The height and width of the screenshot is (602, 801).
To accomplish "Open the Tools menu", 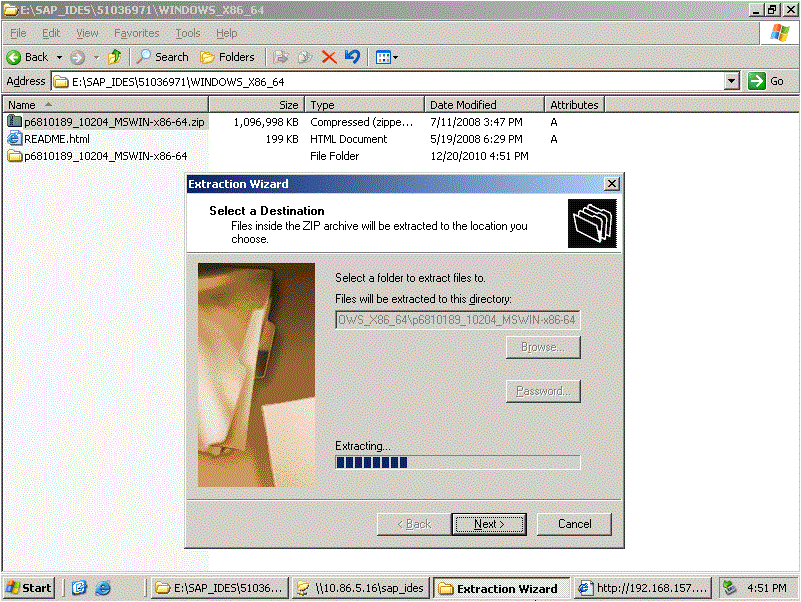I will (x=188, y=33).
